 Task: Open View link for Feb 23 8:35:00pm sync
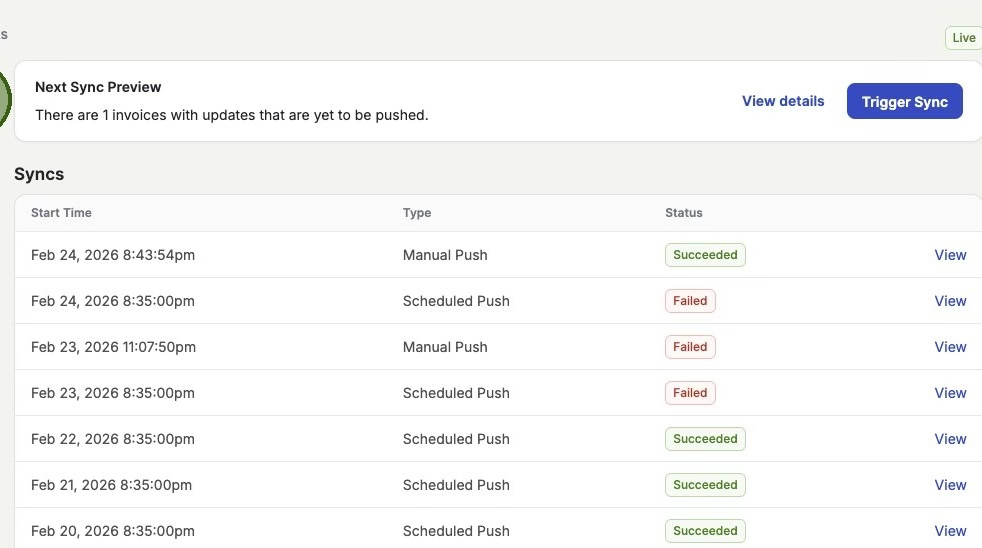click(950, 393)
